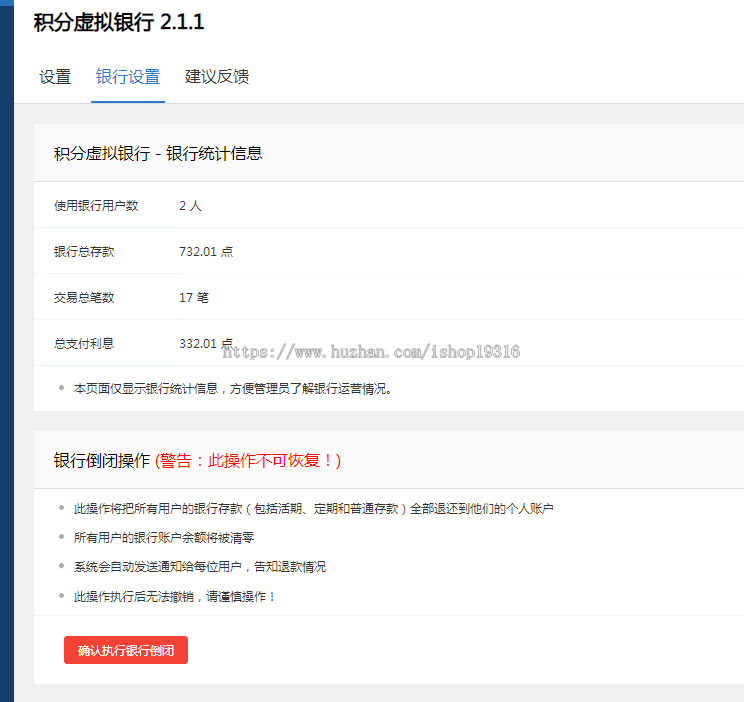Click the value 332.01 点

pos(206,343)
